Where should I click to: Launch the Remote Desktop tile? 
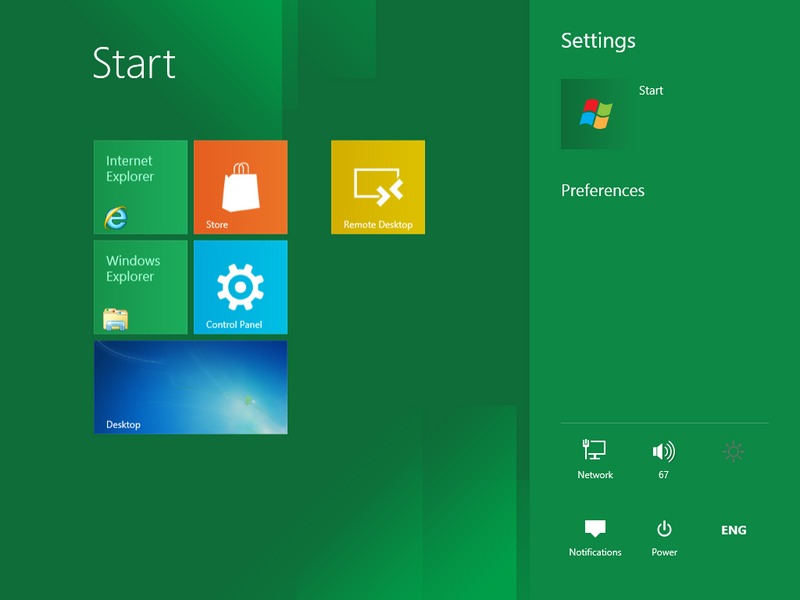pyautogui.click(x=378, y=187)
